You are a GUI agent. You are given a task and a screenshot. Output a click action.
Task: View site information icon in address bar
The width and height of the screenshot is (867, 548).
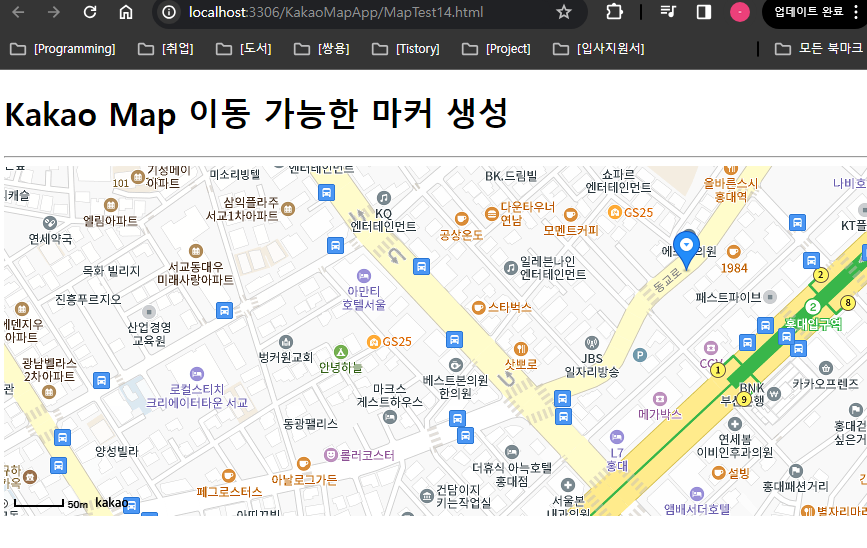click(x=169, y=12)
